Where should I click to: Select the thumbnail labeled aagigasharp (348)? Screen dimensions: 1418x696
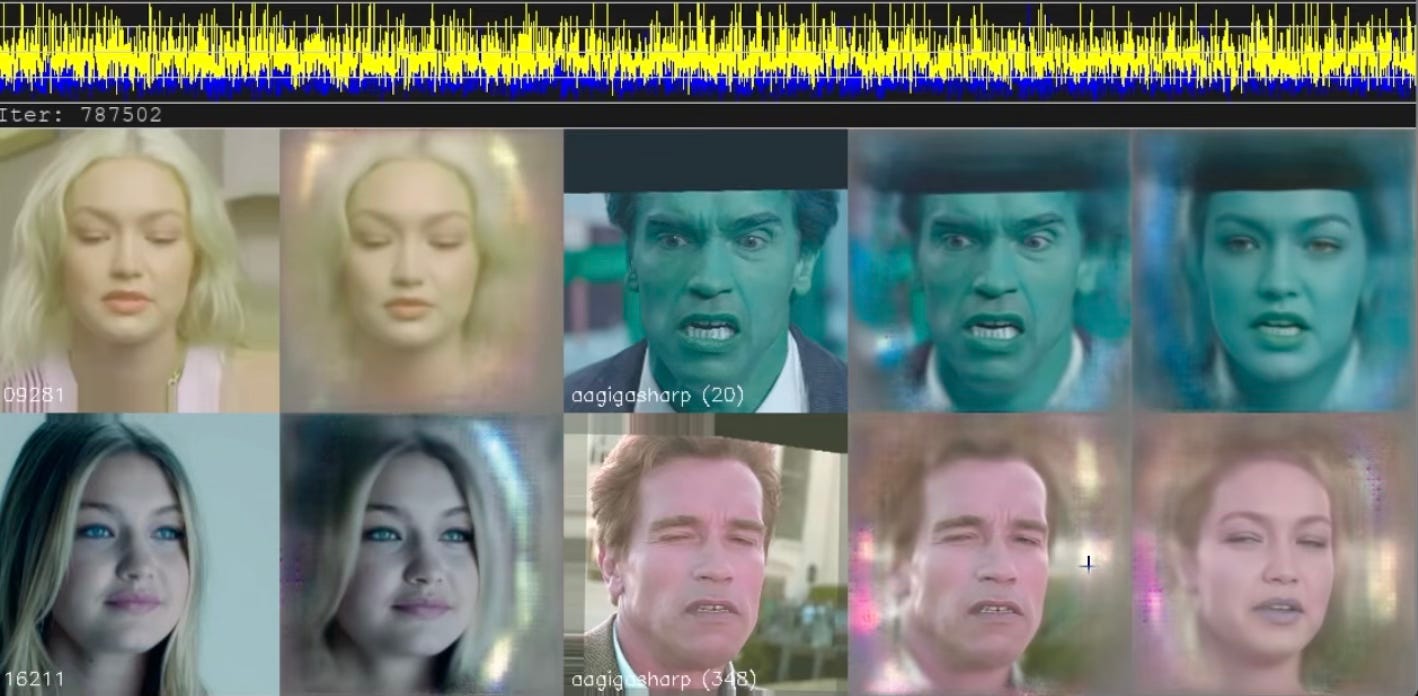pos(706,554)
